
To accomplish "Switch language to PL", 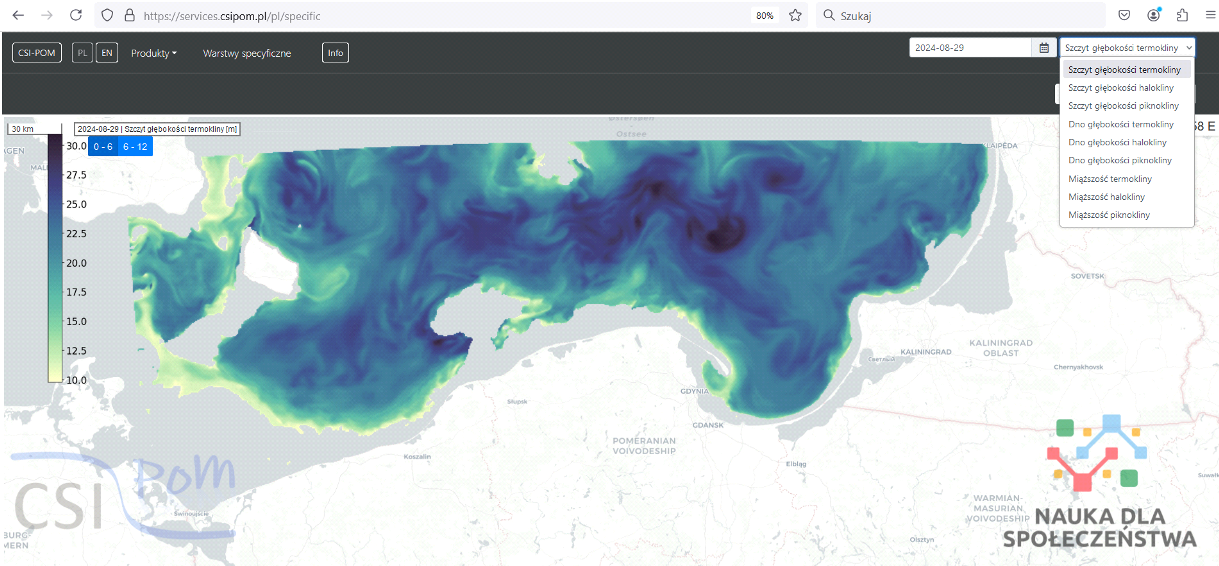I will click(83, 53).
